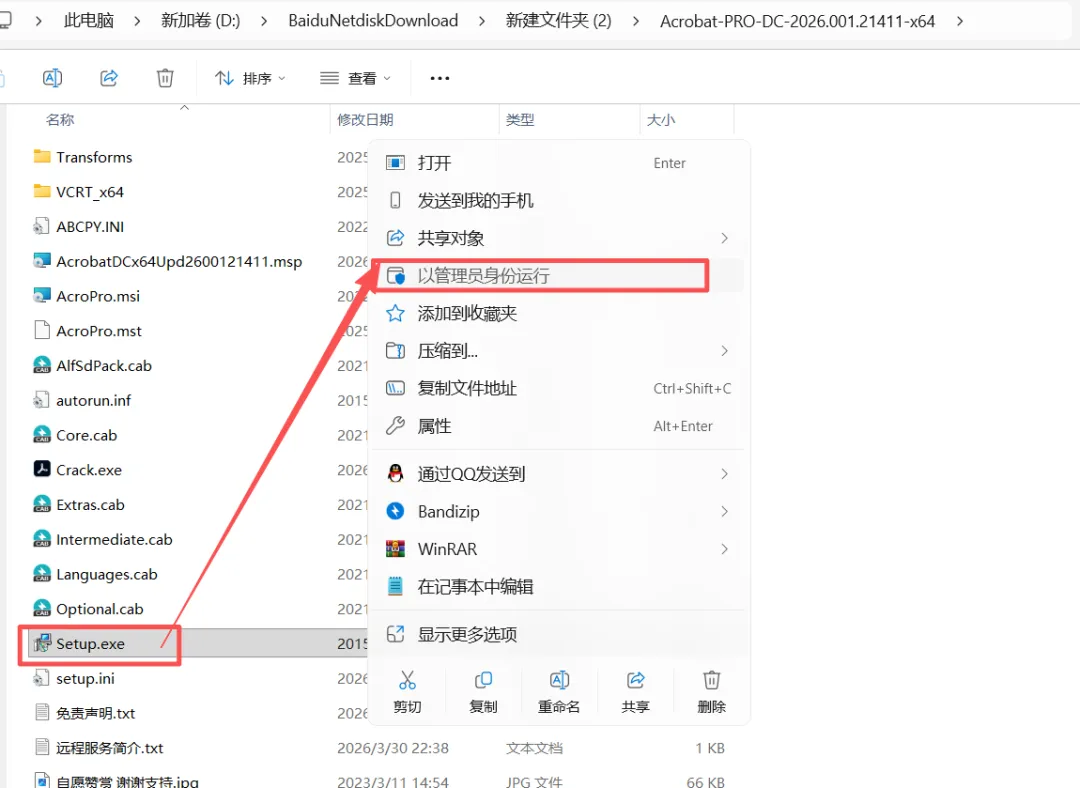Select the autorun.inf file icon
The height and width of the screenshot is (788, 1080).
pos(42,400)
